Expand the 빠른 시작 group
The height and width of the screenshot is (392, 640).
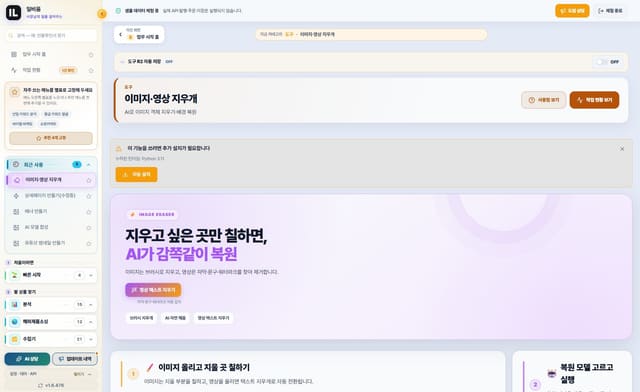(x=91, y=275)
